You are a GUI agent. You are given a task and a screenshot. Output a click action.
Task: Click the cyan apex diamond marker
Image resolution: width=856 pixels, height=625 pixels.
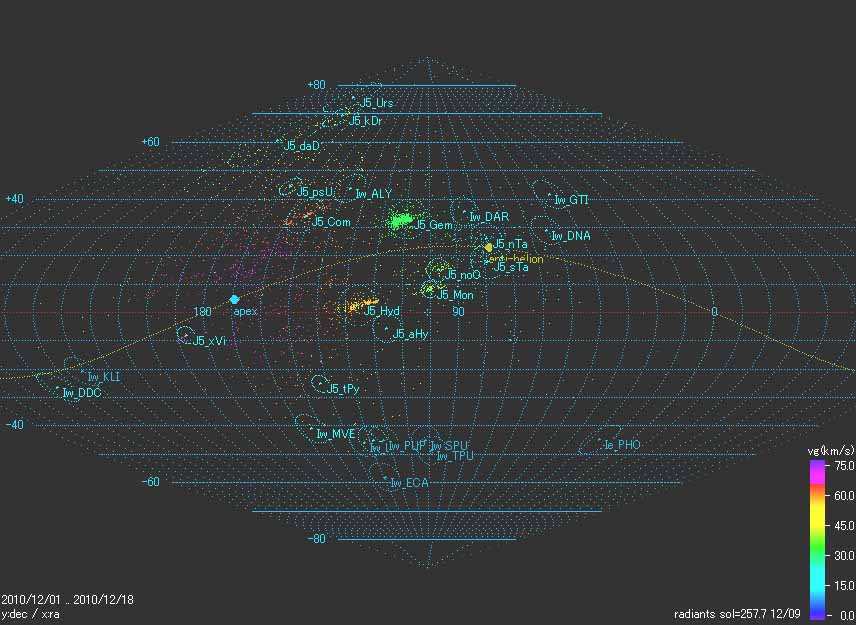tap(234, 299)
